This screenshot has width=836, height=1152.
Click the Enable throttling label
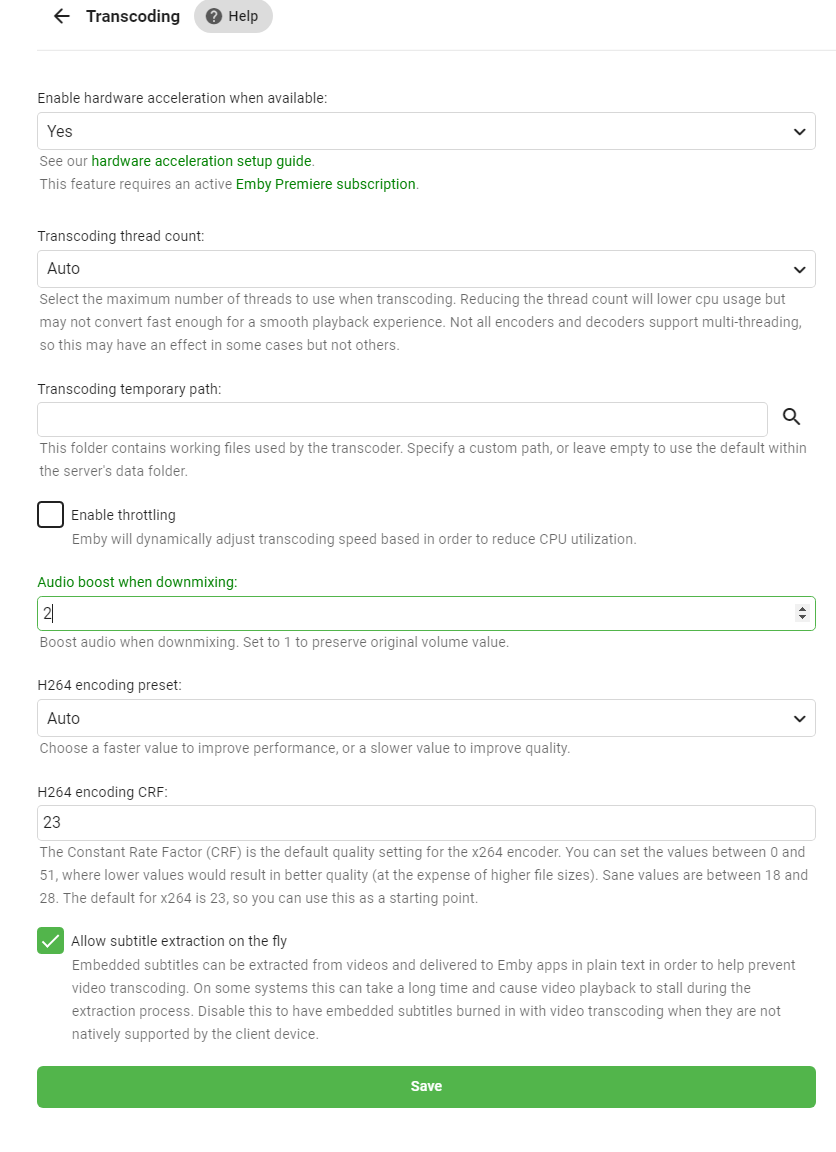pyautogui.click(x=123, y=515)
